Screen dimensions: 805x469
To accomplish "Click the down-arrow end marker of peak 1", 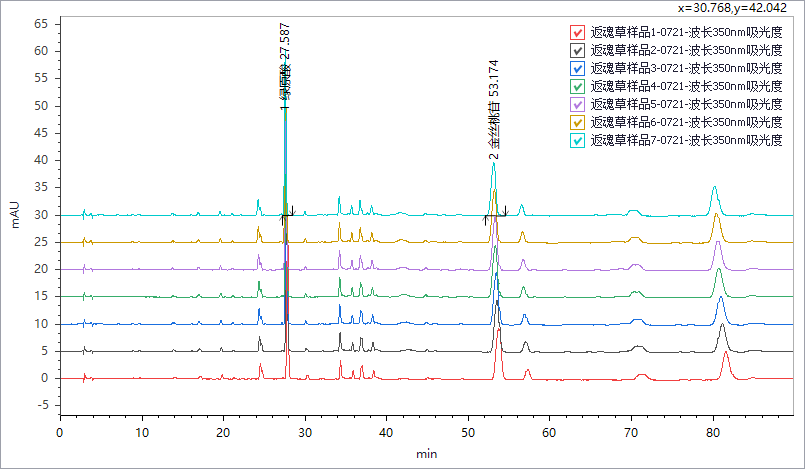I will [291, 212].
